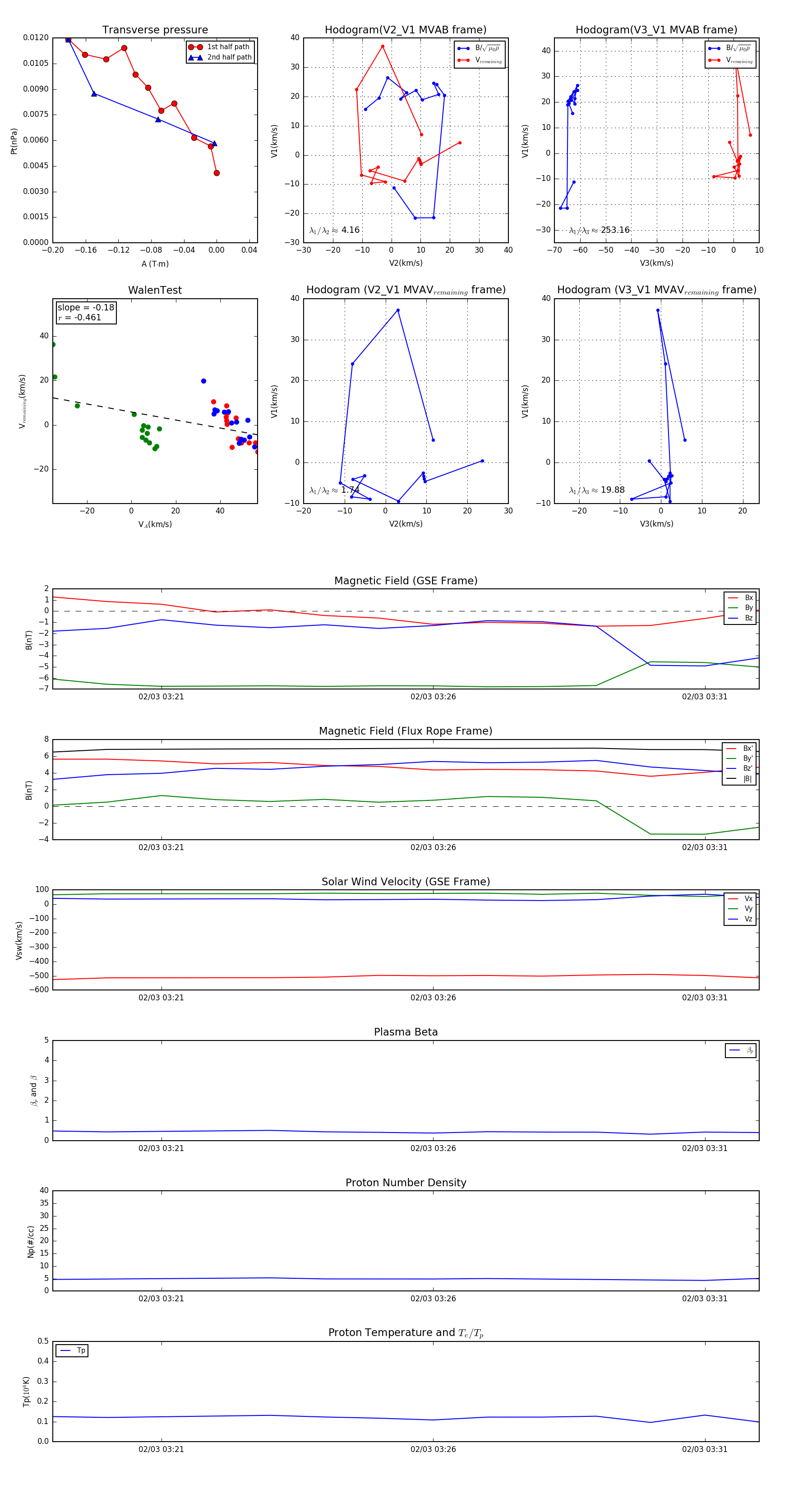The height and width of the screenshot is (1489, 812).
Task: Select the "2nd half path" legend entry
Action: point(220,57)
